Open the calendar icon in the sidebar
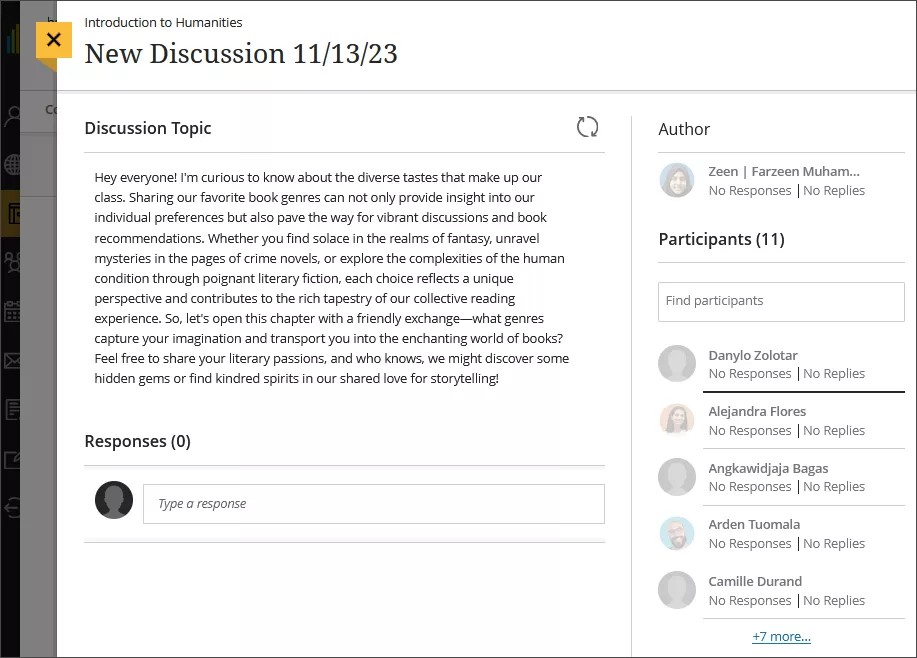The width and height of the screenshot is (917, 658). point(12,310)
